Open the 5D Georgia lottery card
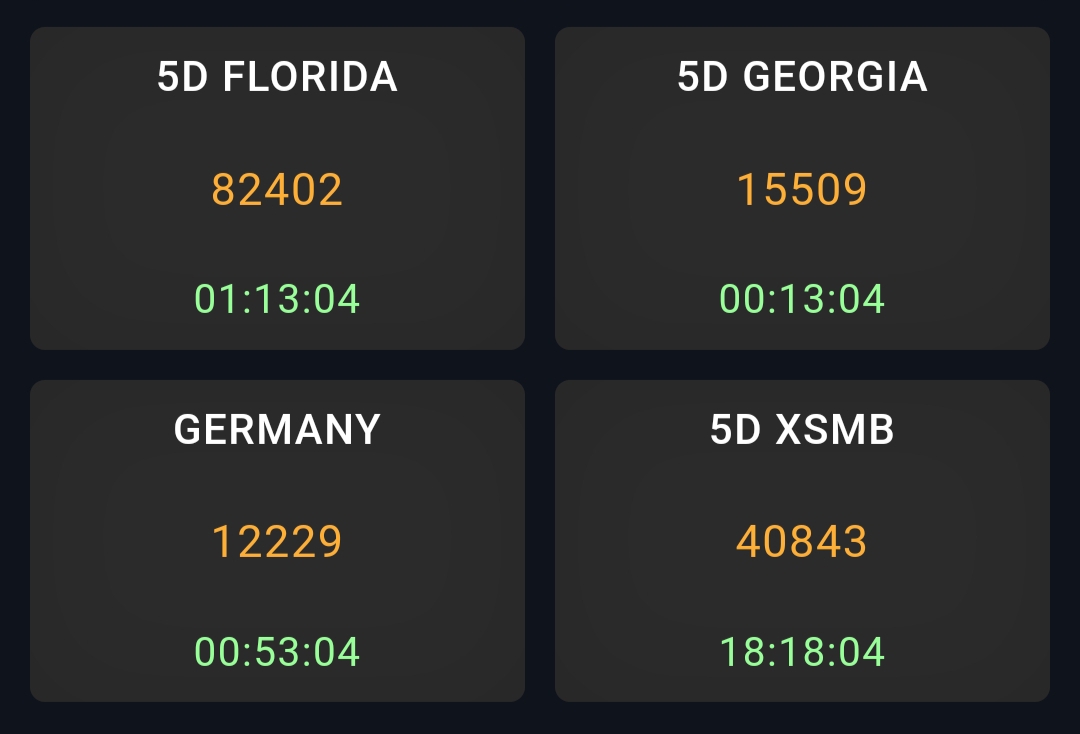Screen dimensions: 1080x734 pyautogui.click(x=802, y=240)
